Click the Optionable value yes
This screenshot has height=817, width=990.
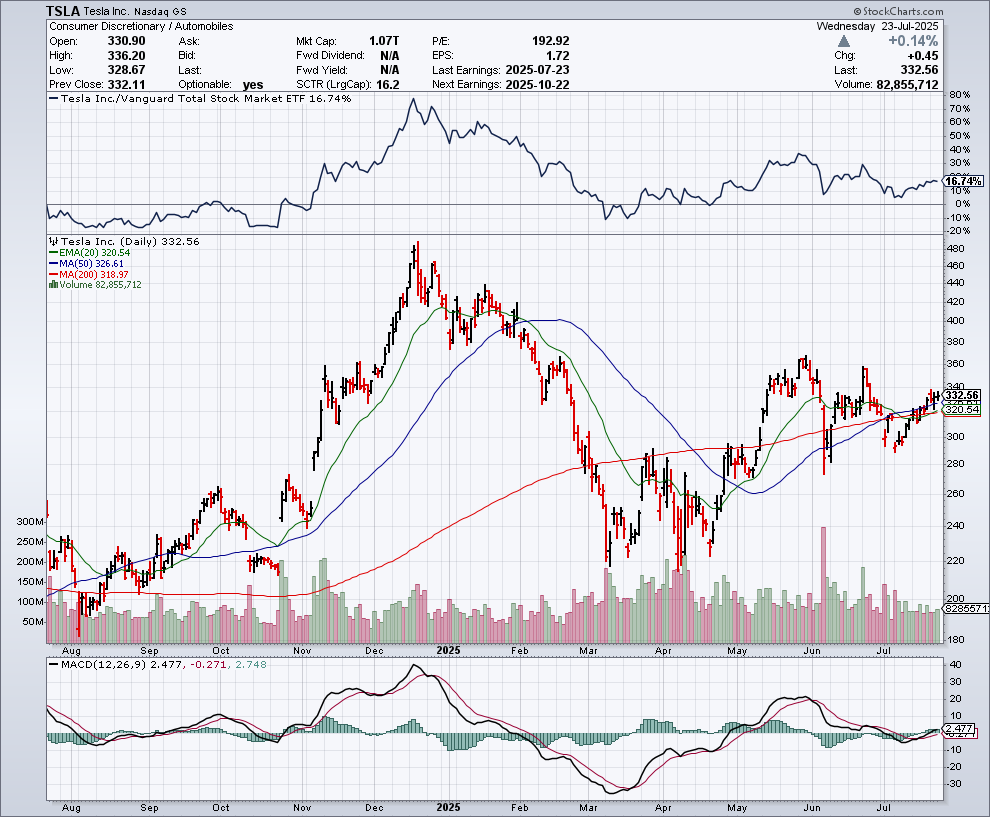click(253, 85)
